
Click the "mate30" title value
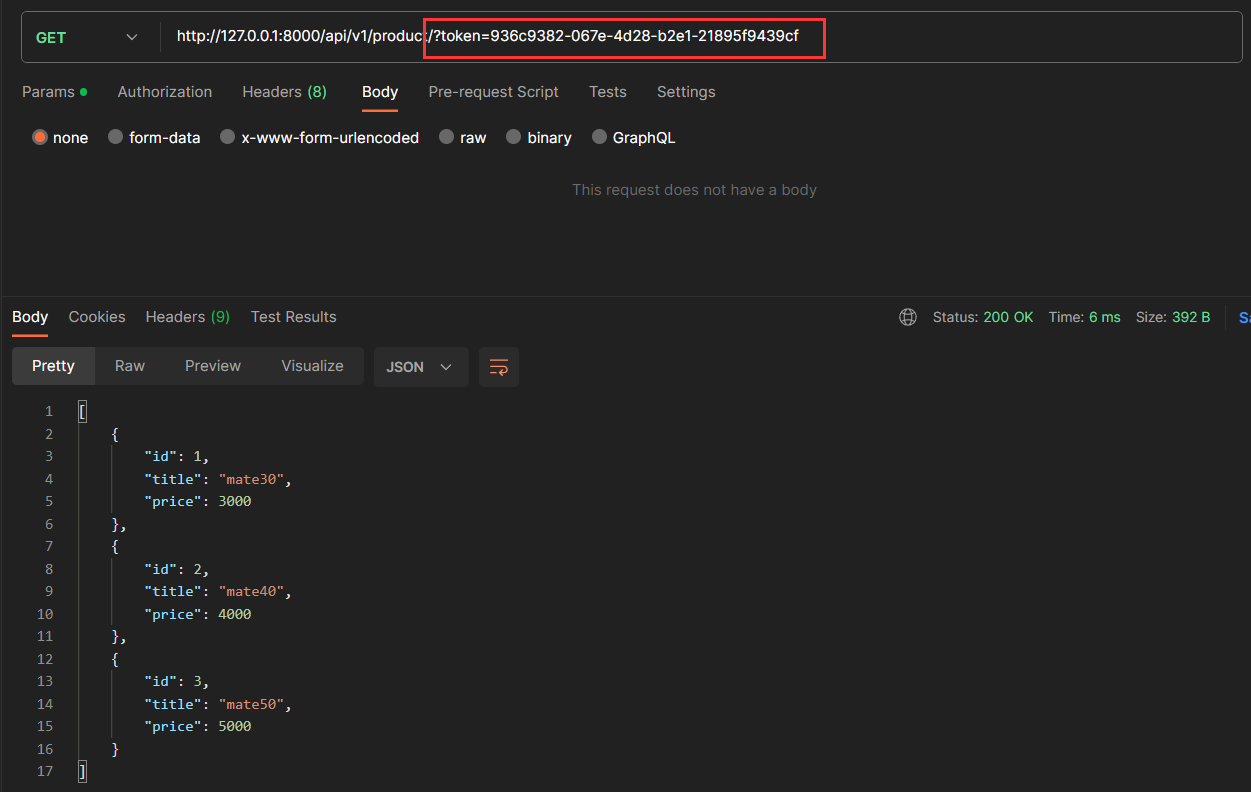pos(254,479)
